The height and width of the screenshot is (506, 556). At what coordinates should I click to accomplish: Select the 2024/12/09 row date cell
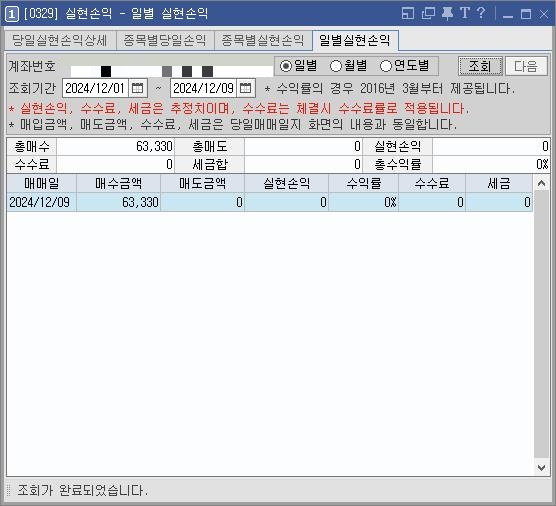[x=41, y=202]
